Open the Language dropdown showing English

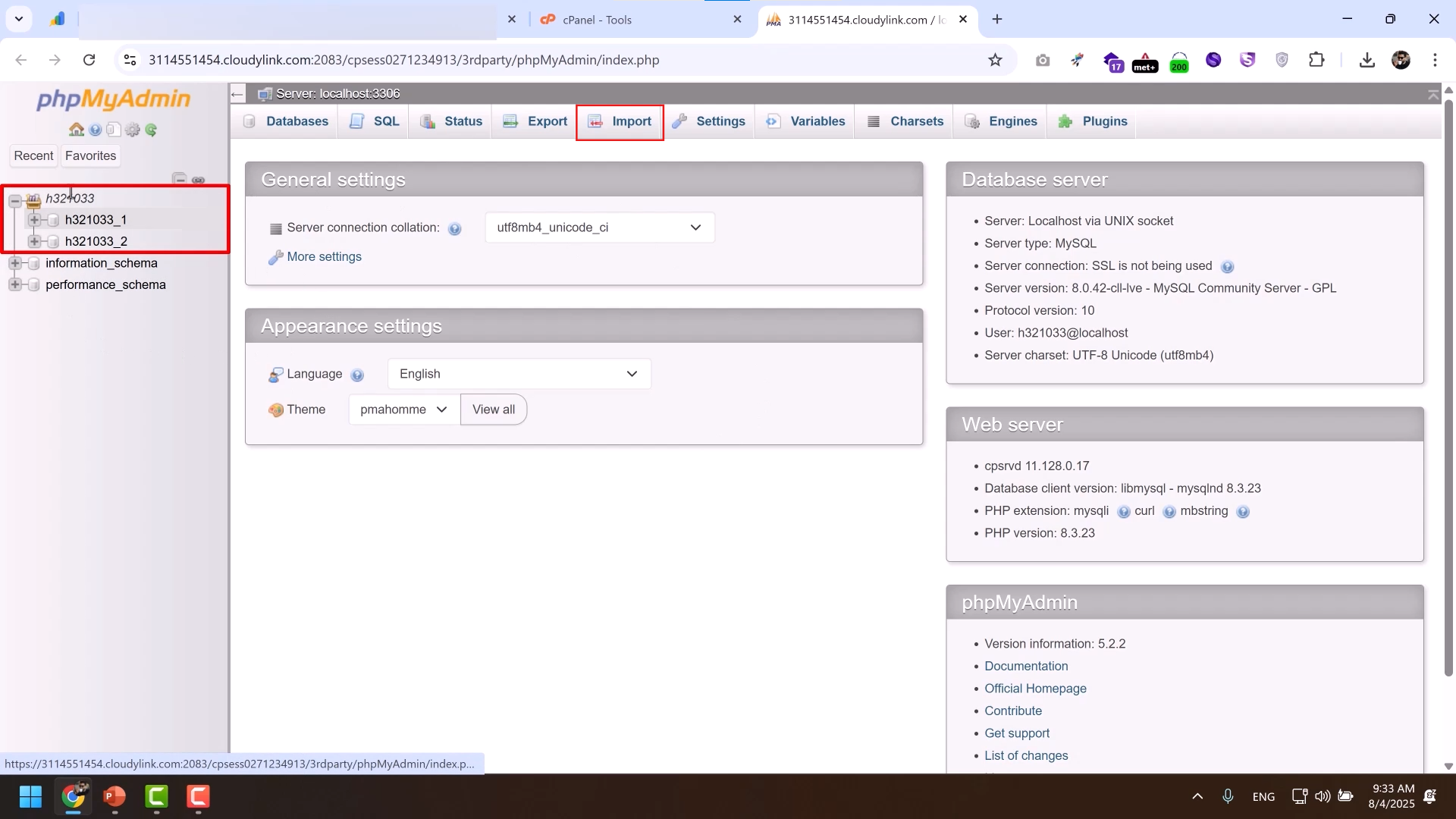pos(519,374)
